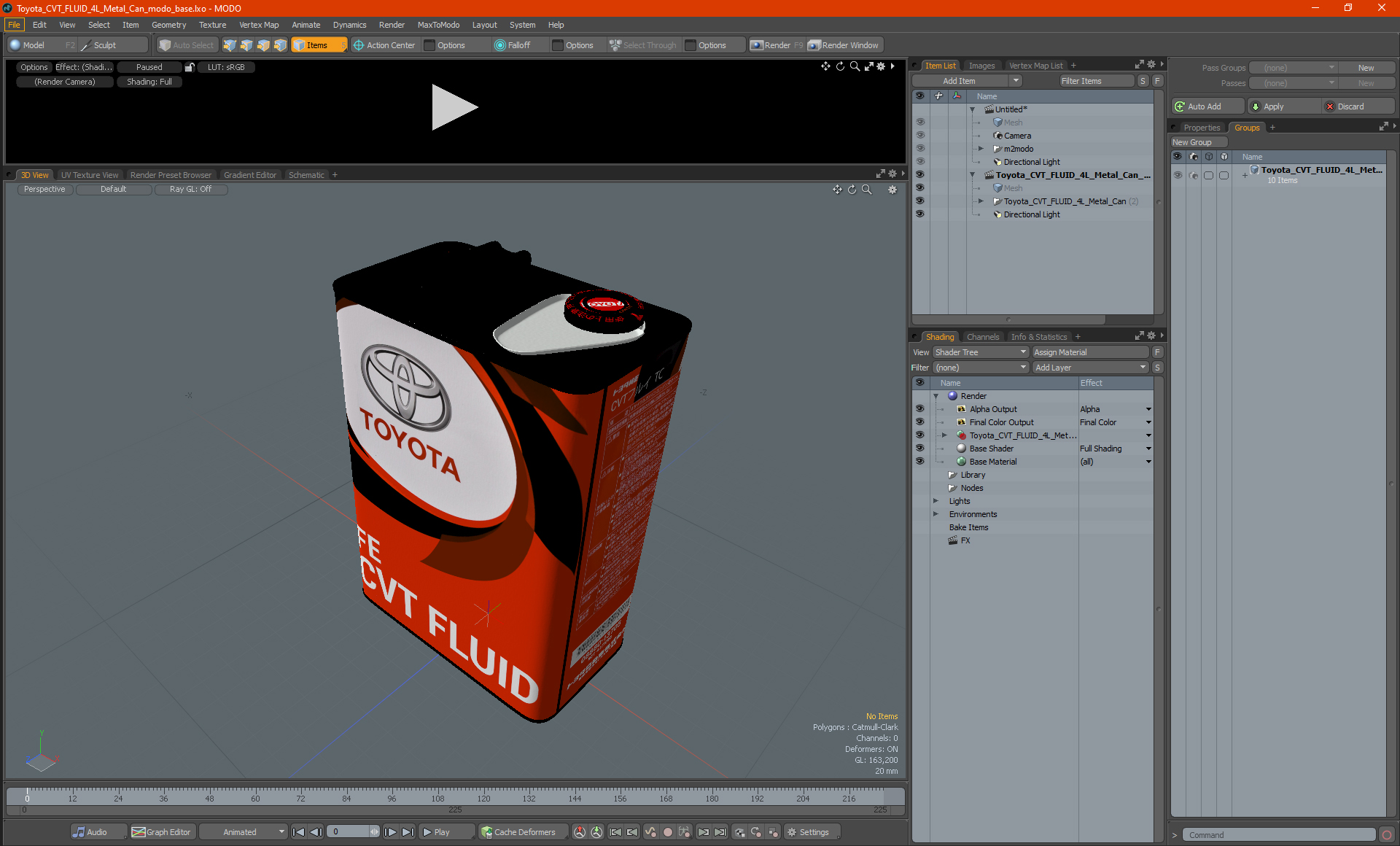Toggle visibility of Camera item
This screenshot has height=846, width=1400.
click(x=918, y=134)
